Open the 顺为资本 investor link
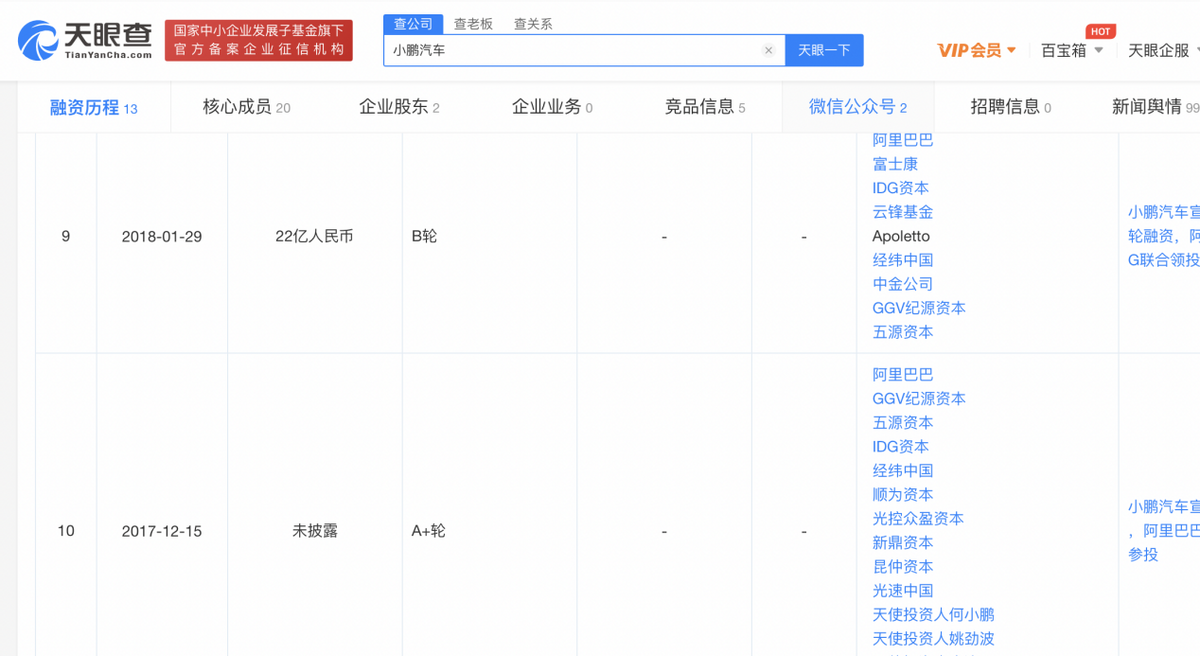 (902, 495)
